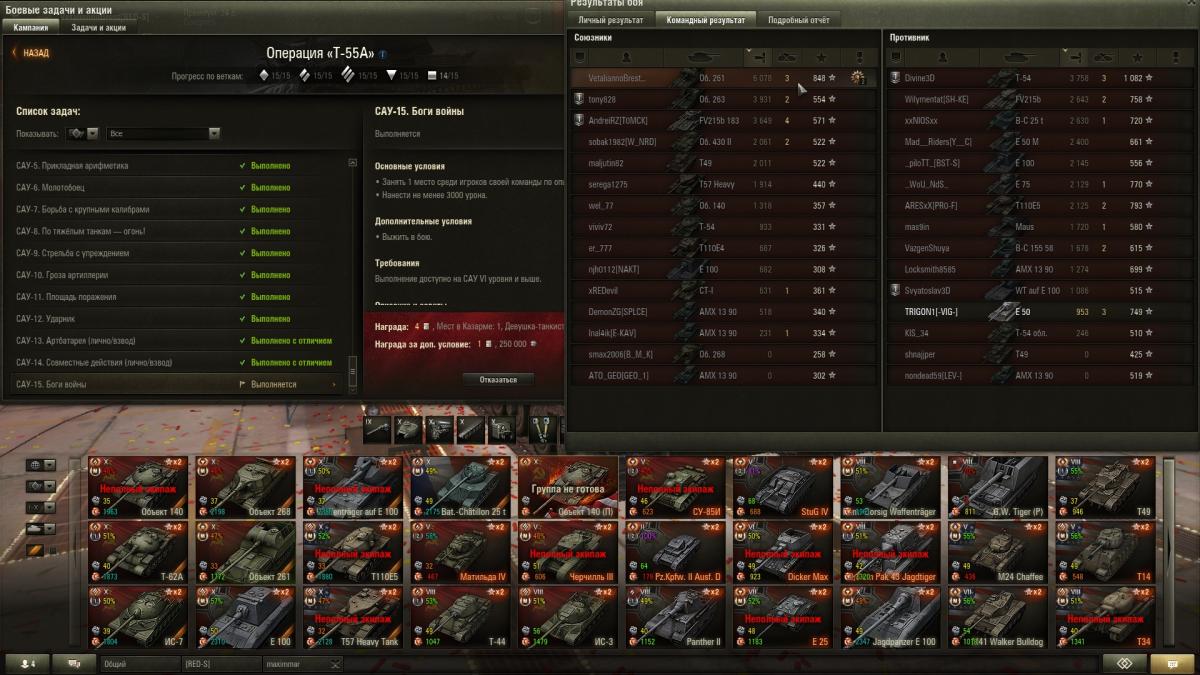1200x675 pixels.
Task: Sort allies by frags column icon
Action: click(789, 56)
